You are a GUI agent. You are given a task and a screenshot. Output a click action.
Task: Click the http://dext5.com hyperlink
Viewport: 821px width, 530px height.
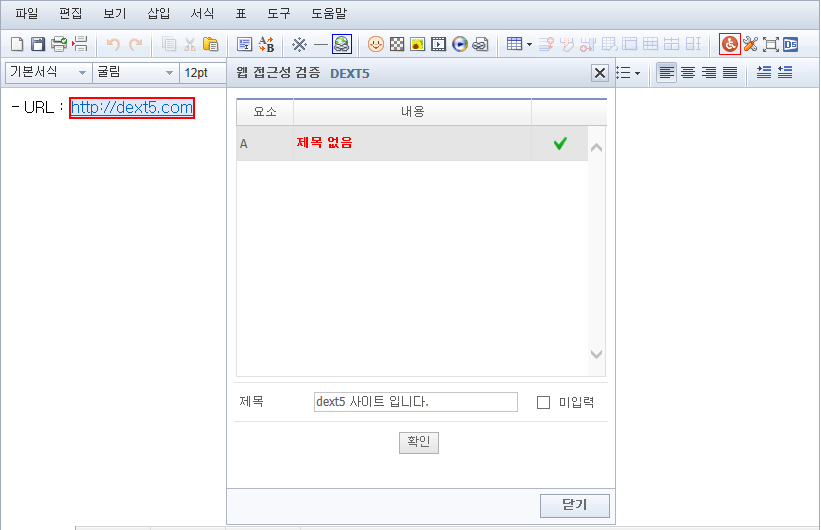[x=132, y=108]
